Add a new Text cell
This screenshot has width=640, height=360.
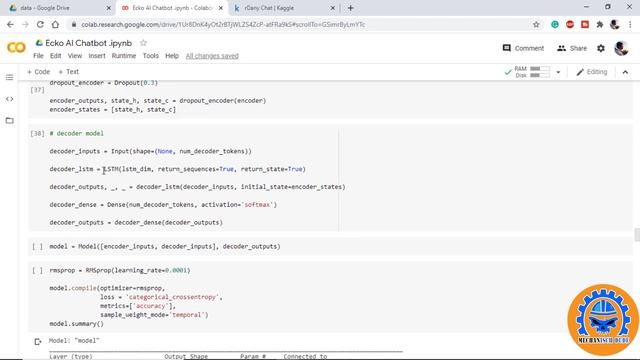point(68,72)
